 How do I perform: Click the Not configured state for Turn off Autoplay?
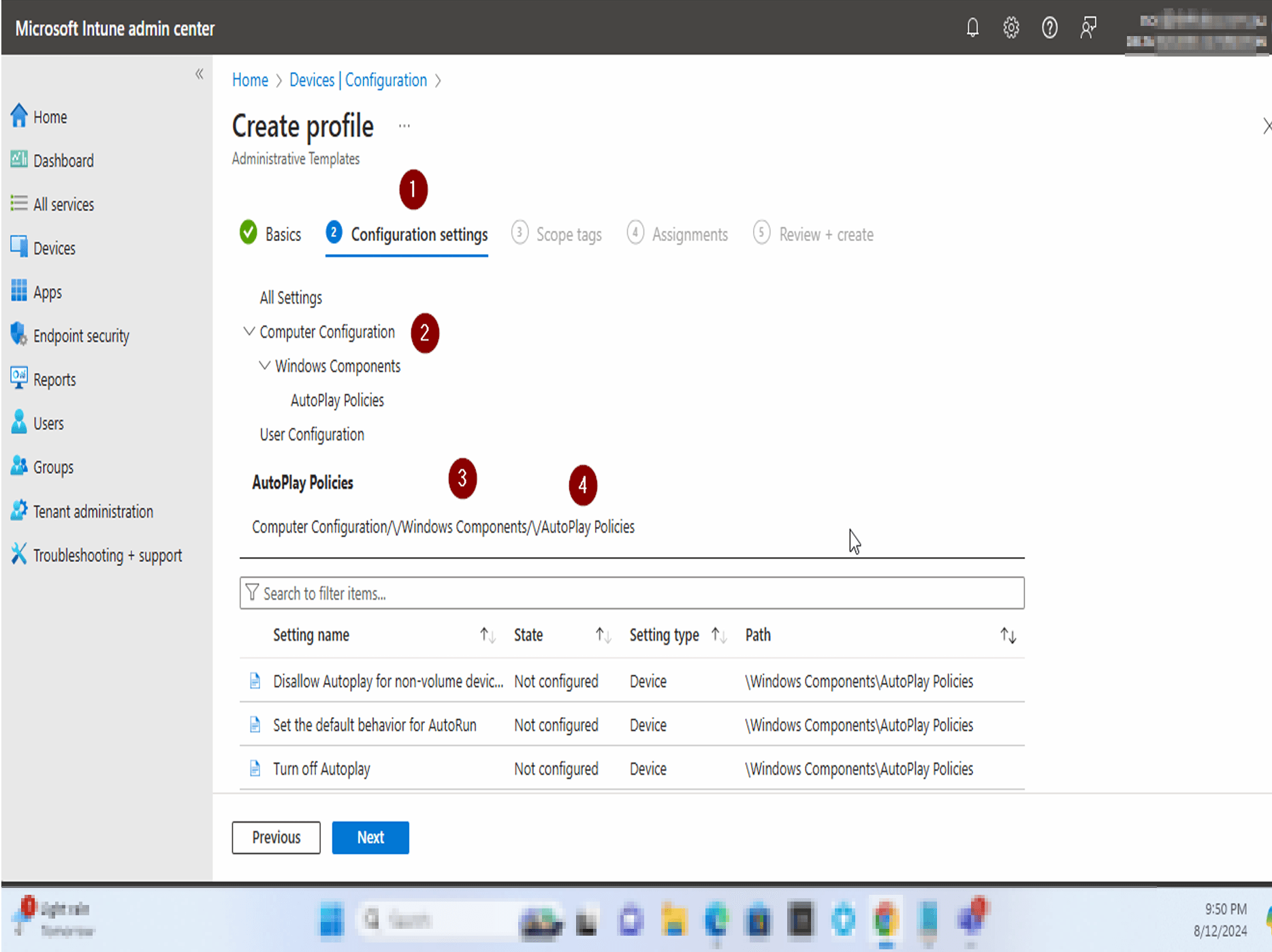point(556,769)
